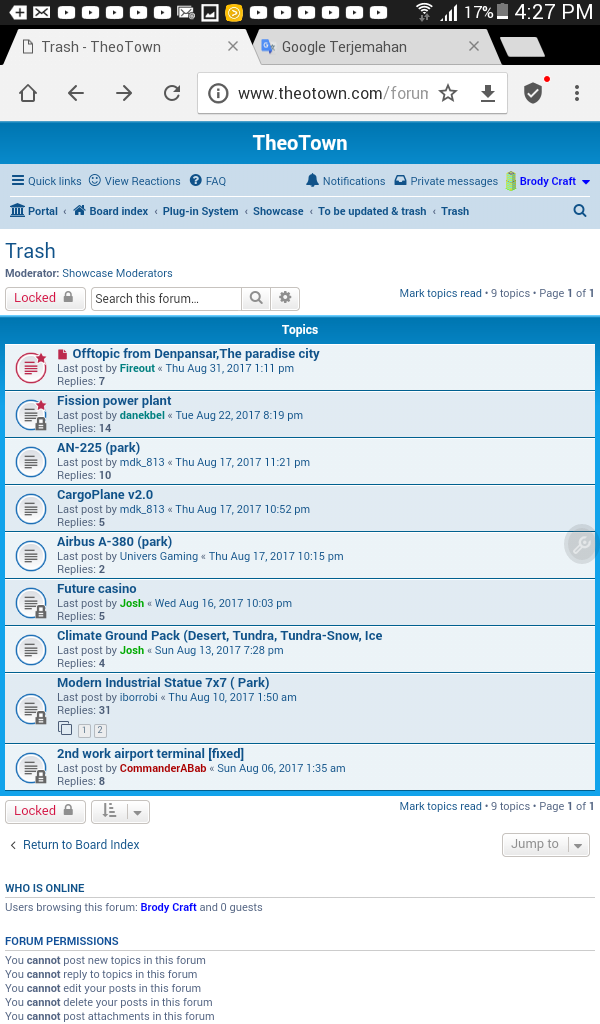Reload the page with refresh icon
The height and width of the screenshot is (1024, 600).
pos(172,93)
